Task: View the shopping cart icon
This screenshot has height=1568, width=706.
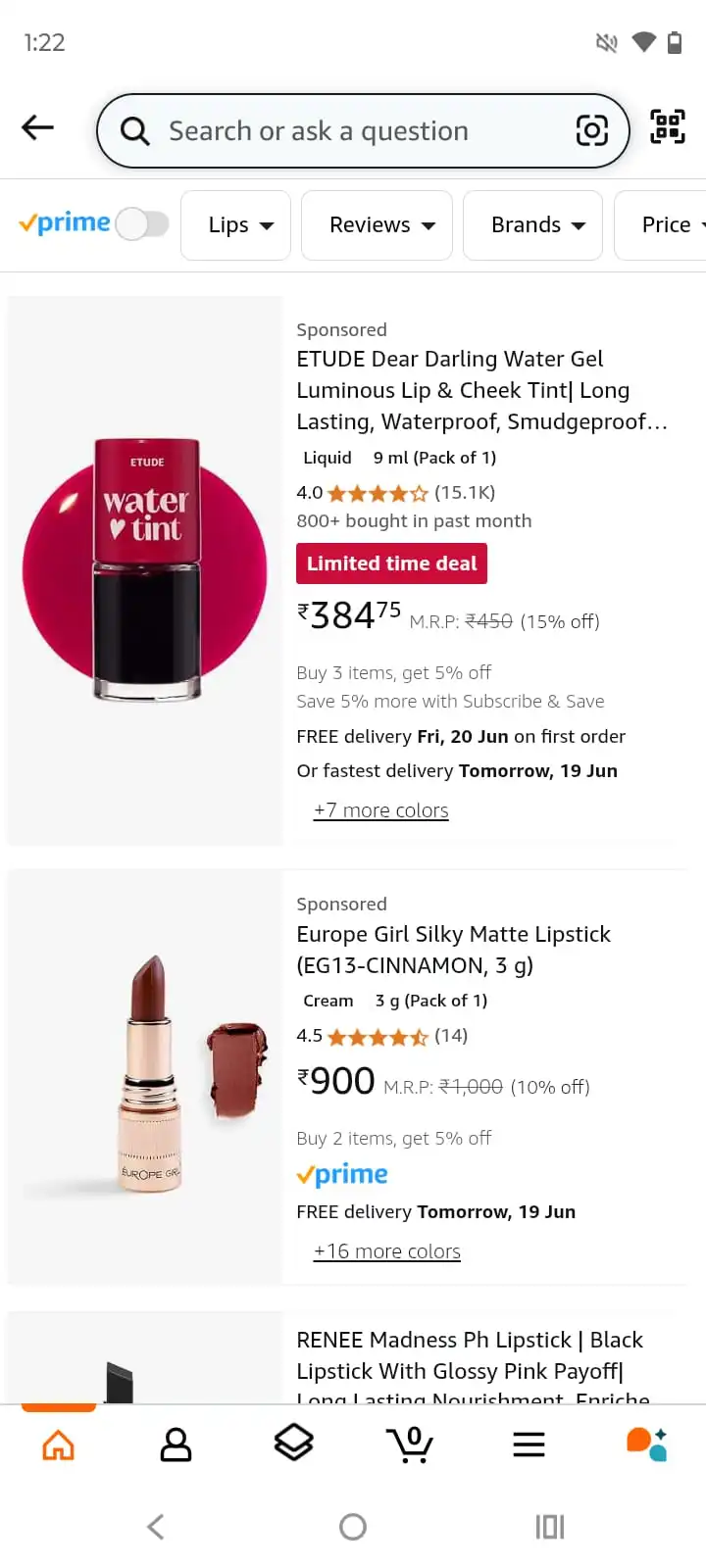Action: (x=411, y=1444)
